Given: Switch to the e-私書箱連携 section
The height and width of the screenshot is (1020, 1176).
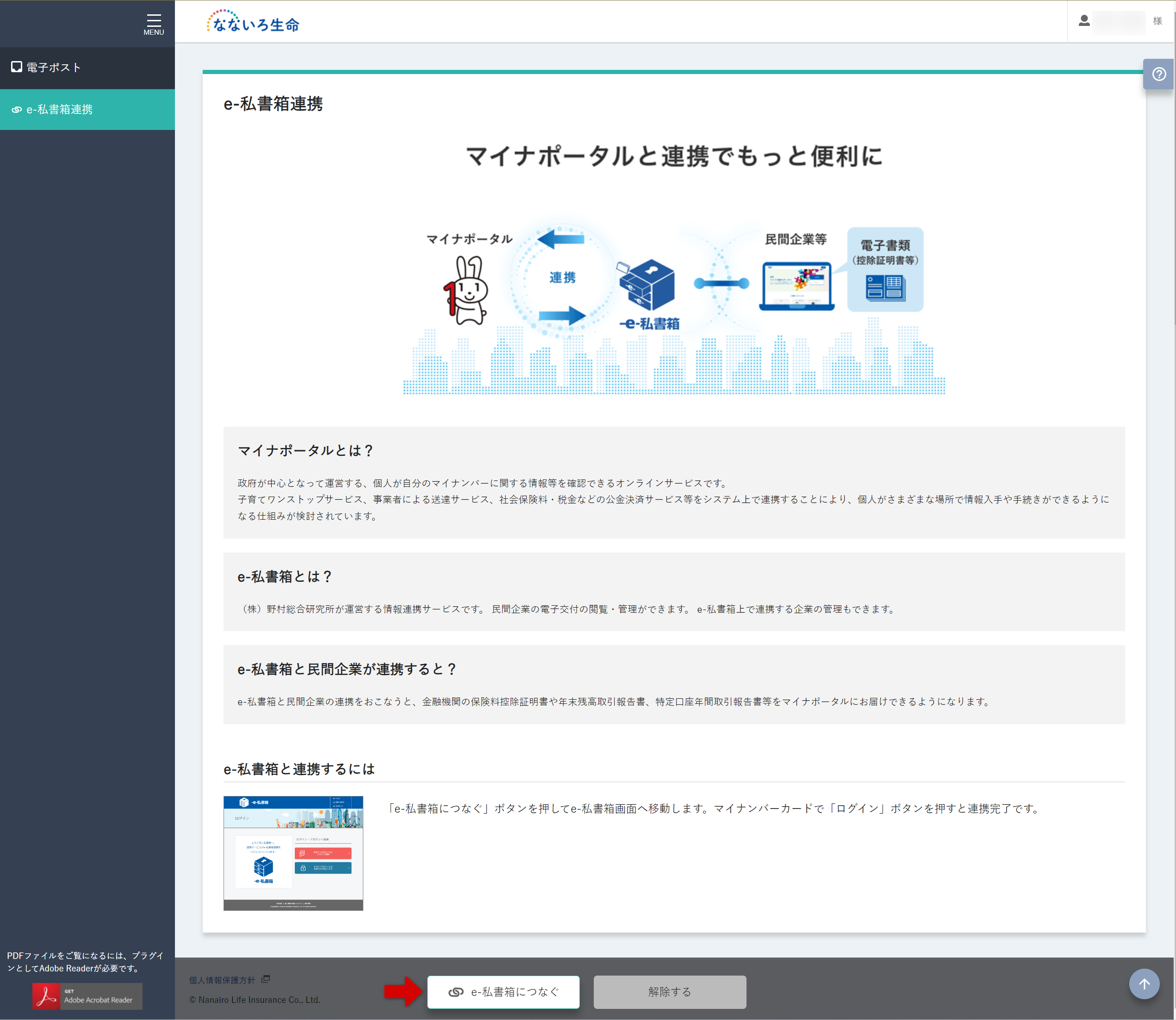Looking at the screenshot, I should click(60, 109).
